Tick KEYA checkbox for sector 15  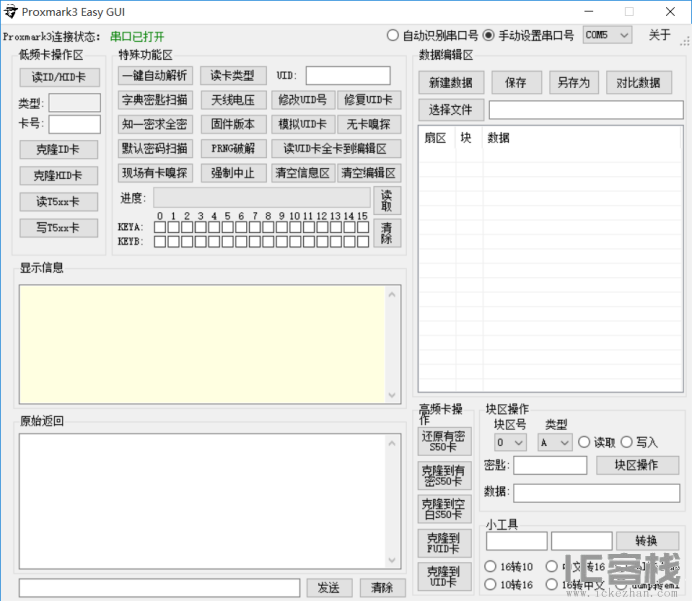[363, 227]
